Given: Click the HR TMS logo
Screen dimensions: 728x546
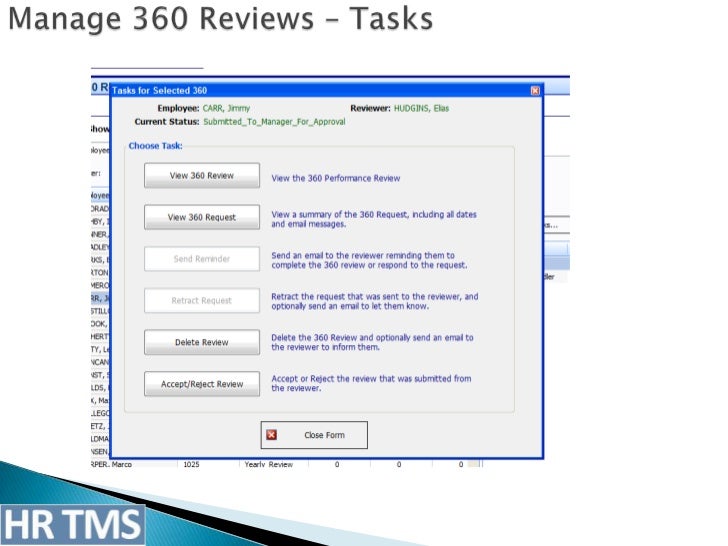Looking at the screenshot, I should 72,525.
